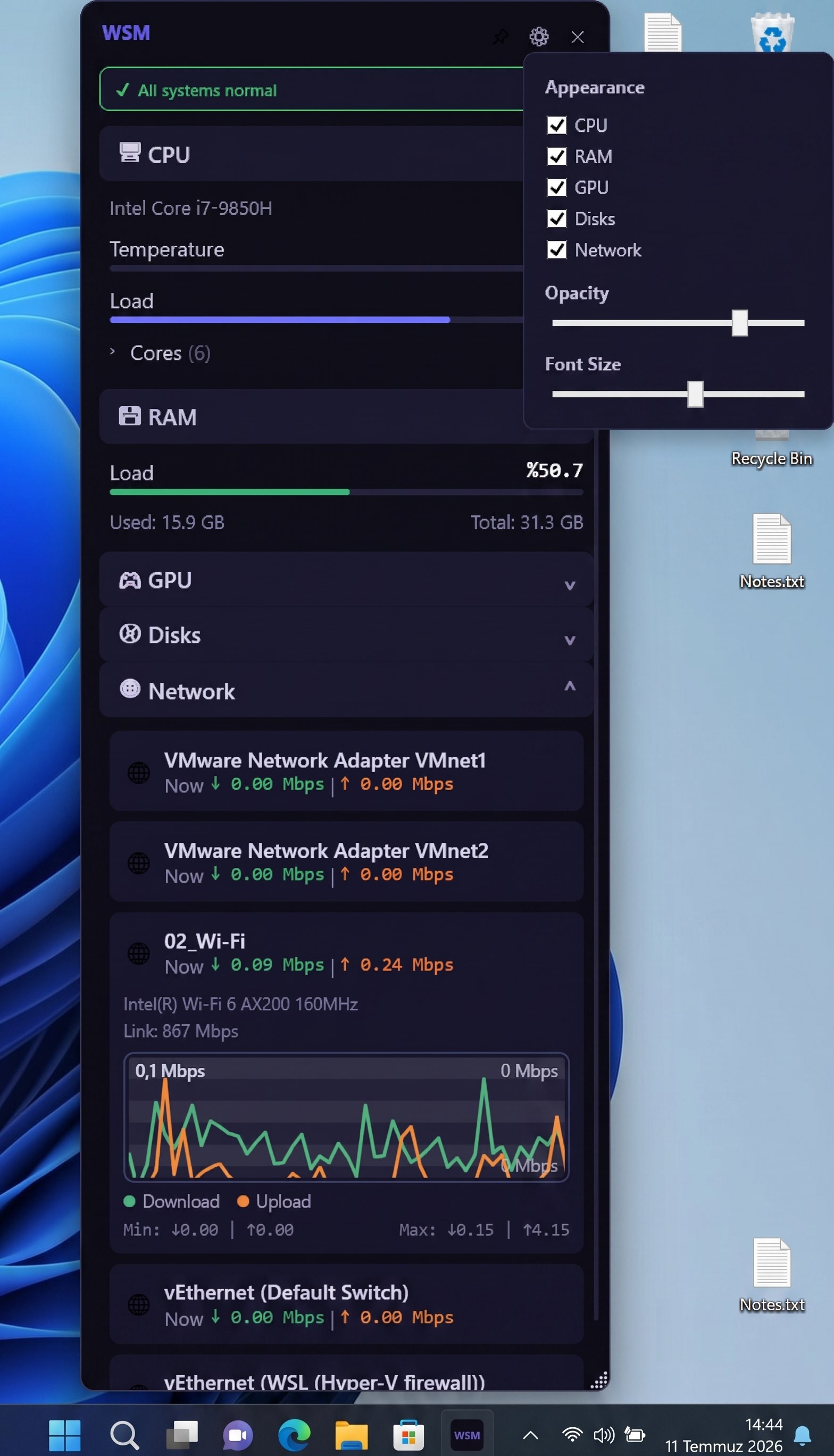Click globe icon beside VMware VMnet2 adapter
Screen dimensions: 834x1456
click(139, 863)
